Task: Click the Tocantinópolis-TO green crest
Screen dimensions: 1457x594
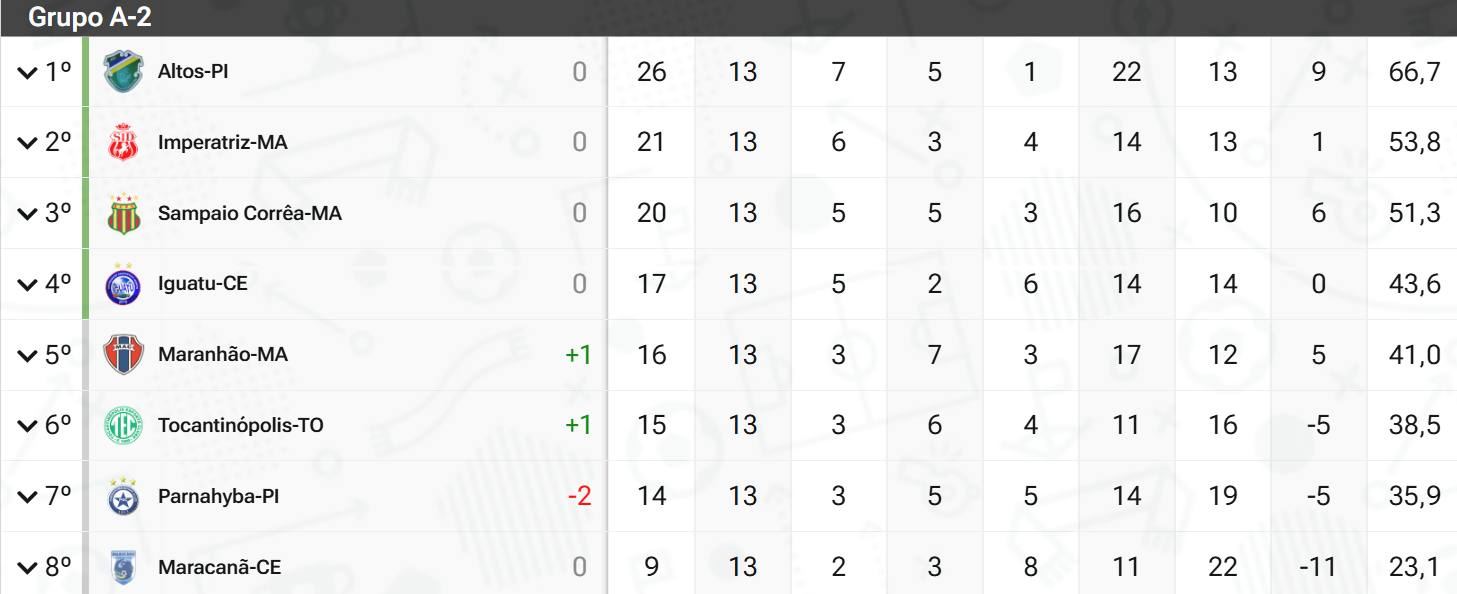Action: (123, 426)
